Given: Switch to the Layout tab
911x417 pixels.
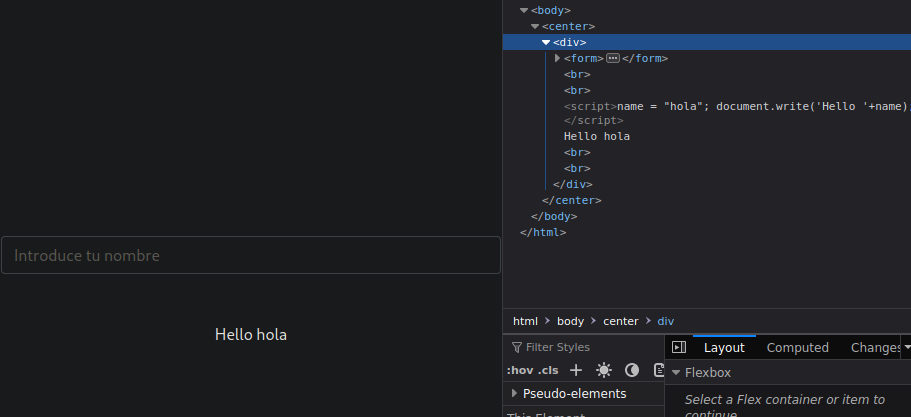Looking at the screenshot, I should (x=724, y=347).
